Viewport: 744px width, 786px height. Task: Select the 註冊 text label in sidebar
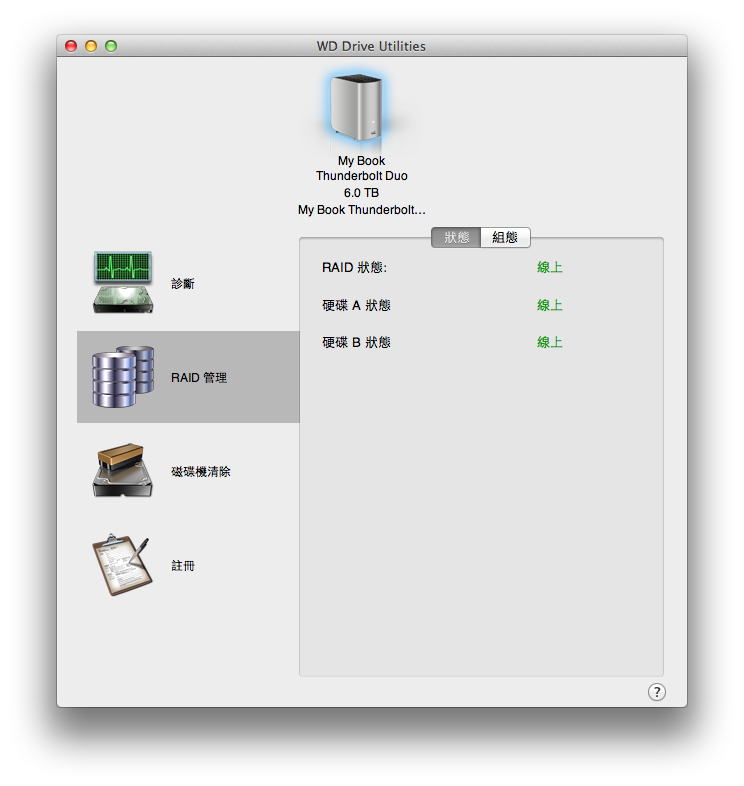[x=183, y=566]
